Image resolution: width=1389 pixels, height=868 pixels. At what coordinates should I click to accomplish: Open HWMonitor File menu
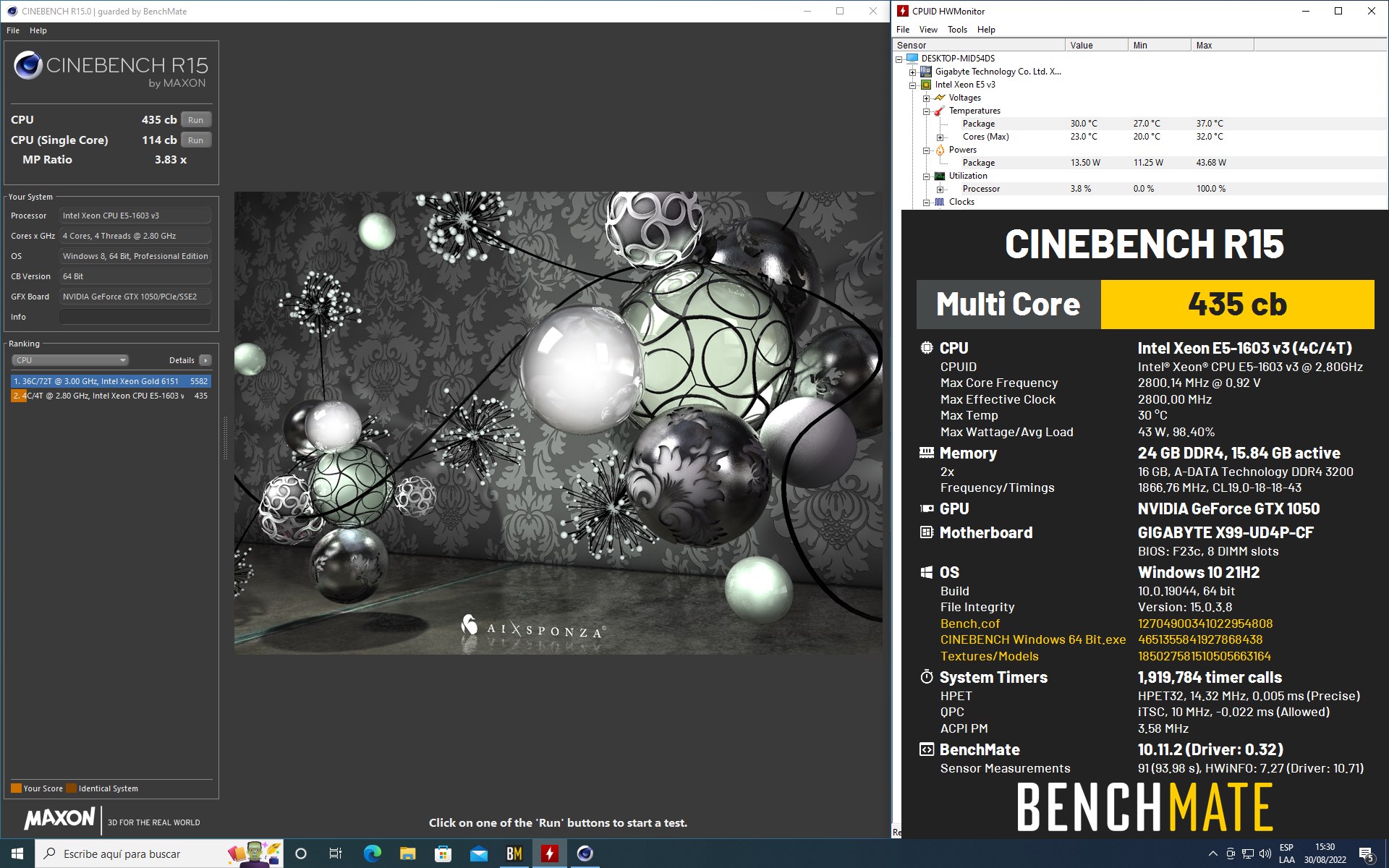903,30
